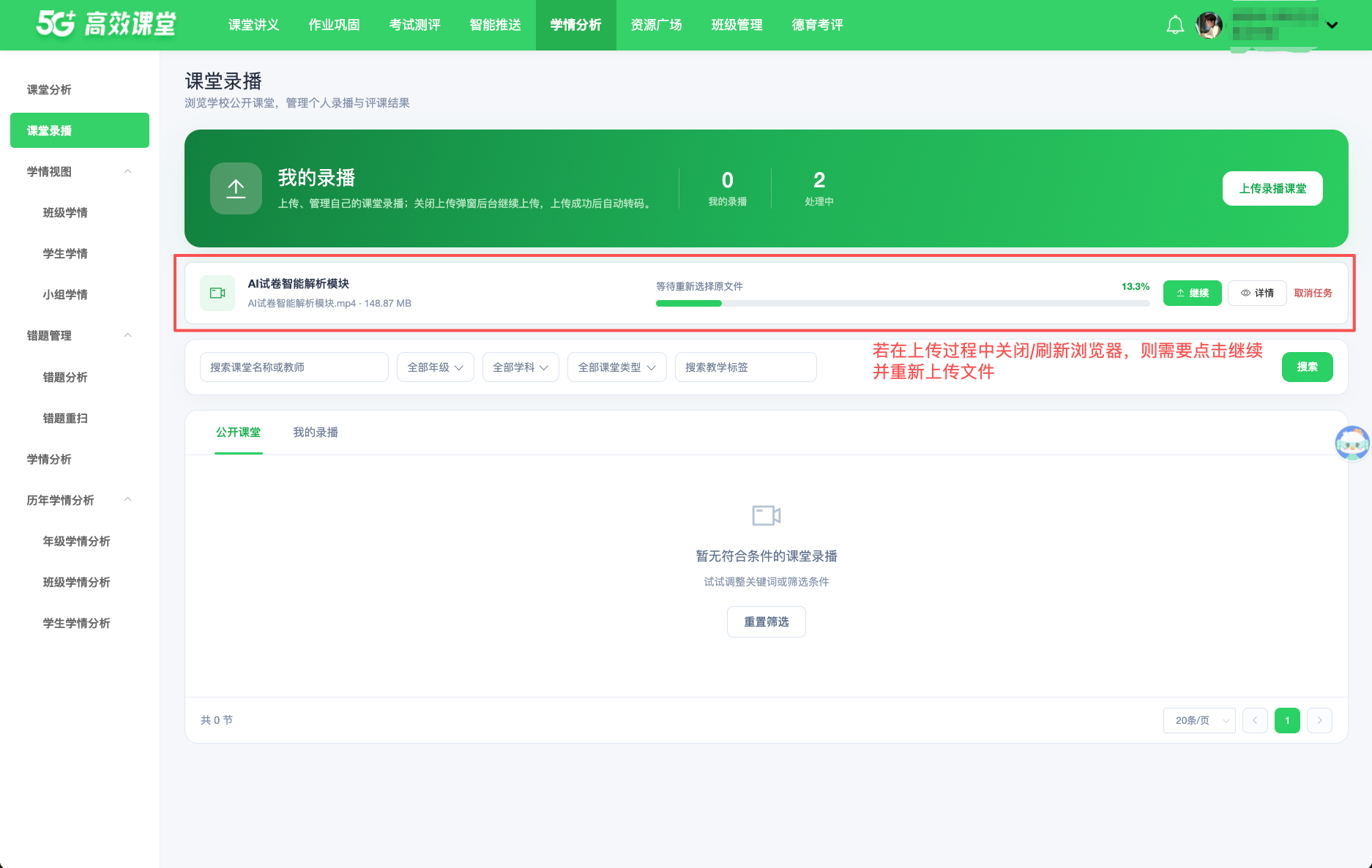Open 错题重扫 in the sidebar
Image resolution: width=1372 pixels, height=868 pixels.
pyautogui.click(x=80, y=418)
